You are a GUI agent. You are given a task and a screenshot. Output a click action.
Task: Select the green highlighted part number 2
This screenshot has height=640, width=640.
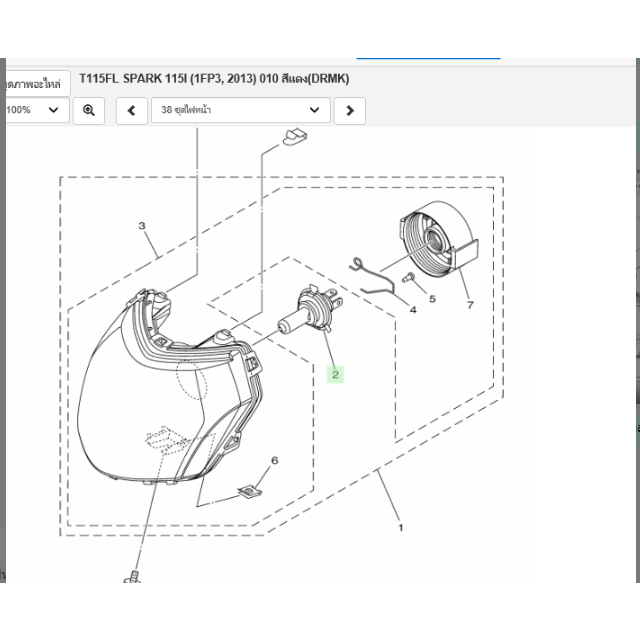pyautogui.click(x=336, y=375)
